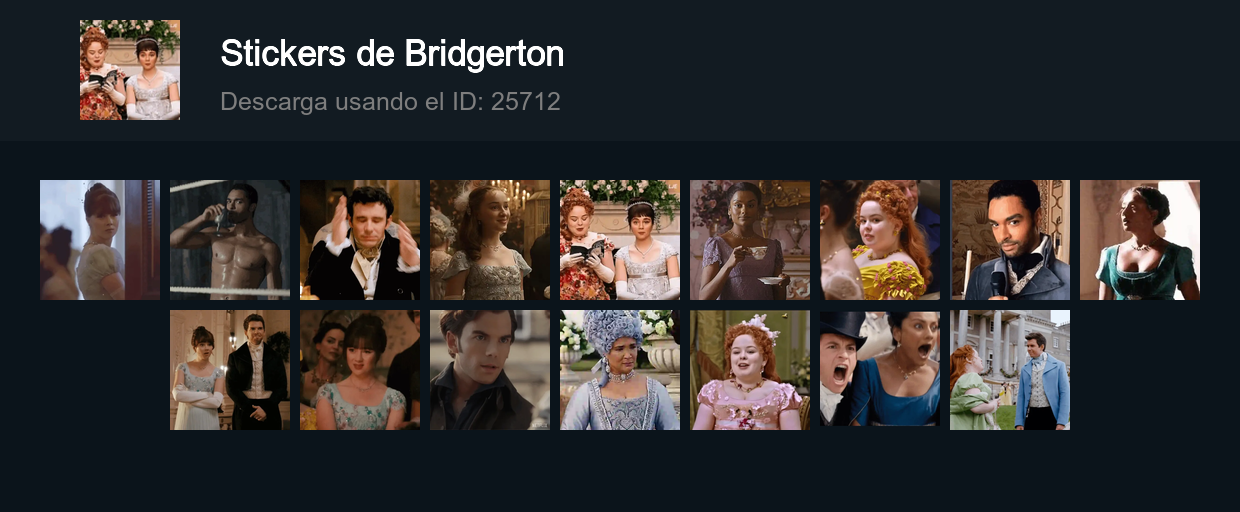
Task: Open the sticker pack cover image
Action: pos(130,70)
